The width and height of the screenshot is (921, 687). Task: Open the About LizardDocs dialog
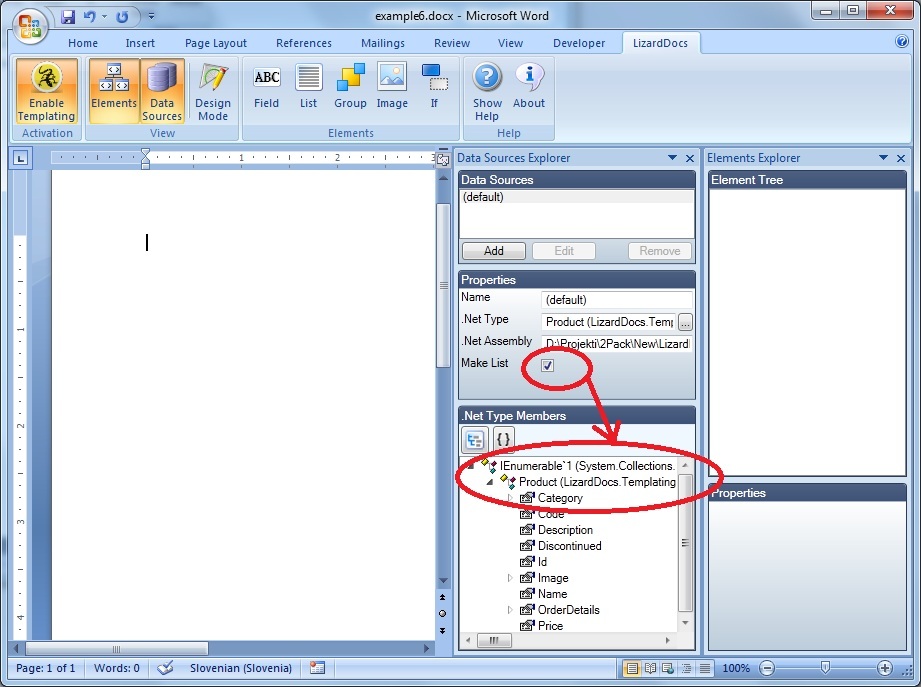(529, 88)
